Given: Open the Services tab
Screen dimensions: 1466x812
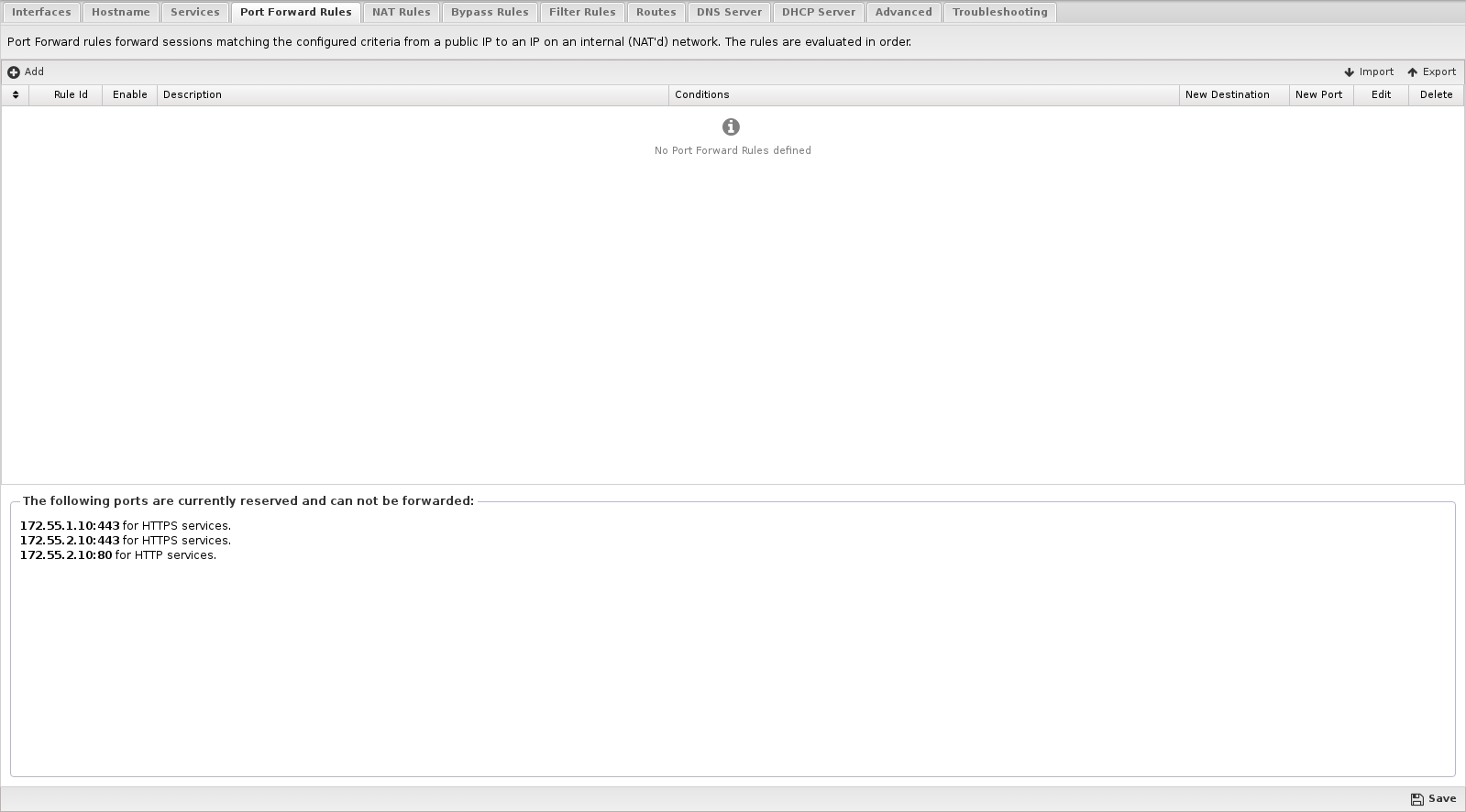Looking at the screenshot, I should (195, 12).
